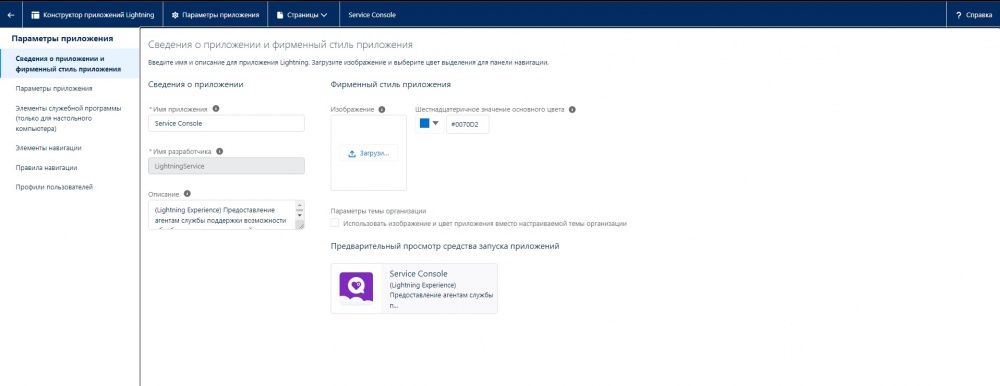Click the Описание text area
This screenshot has width=1000, height=386.
[223, 215]
